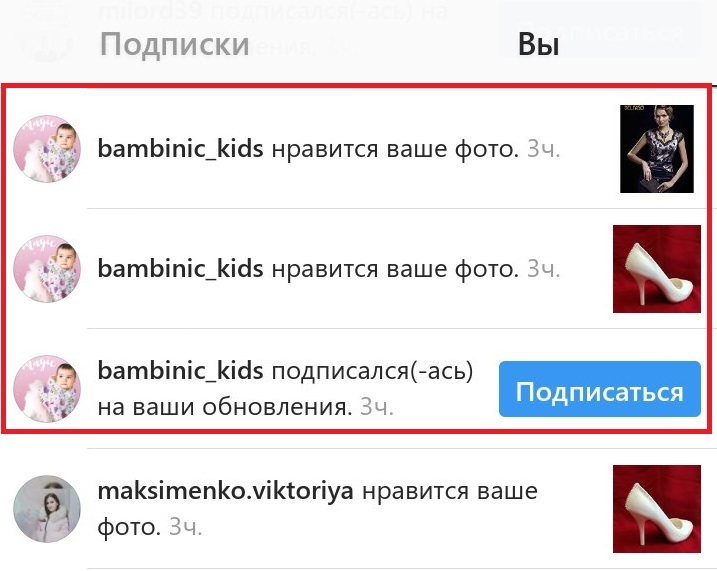717x571 pixels.
Task: Click bambinic_kids username in the first notification
Action: pos(180,149)
